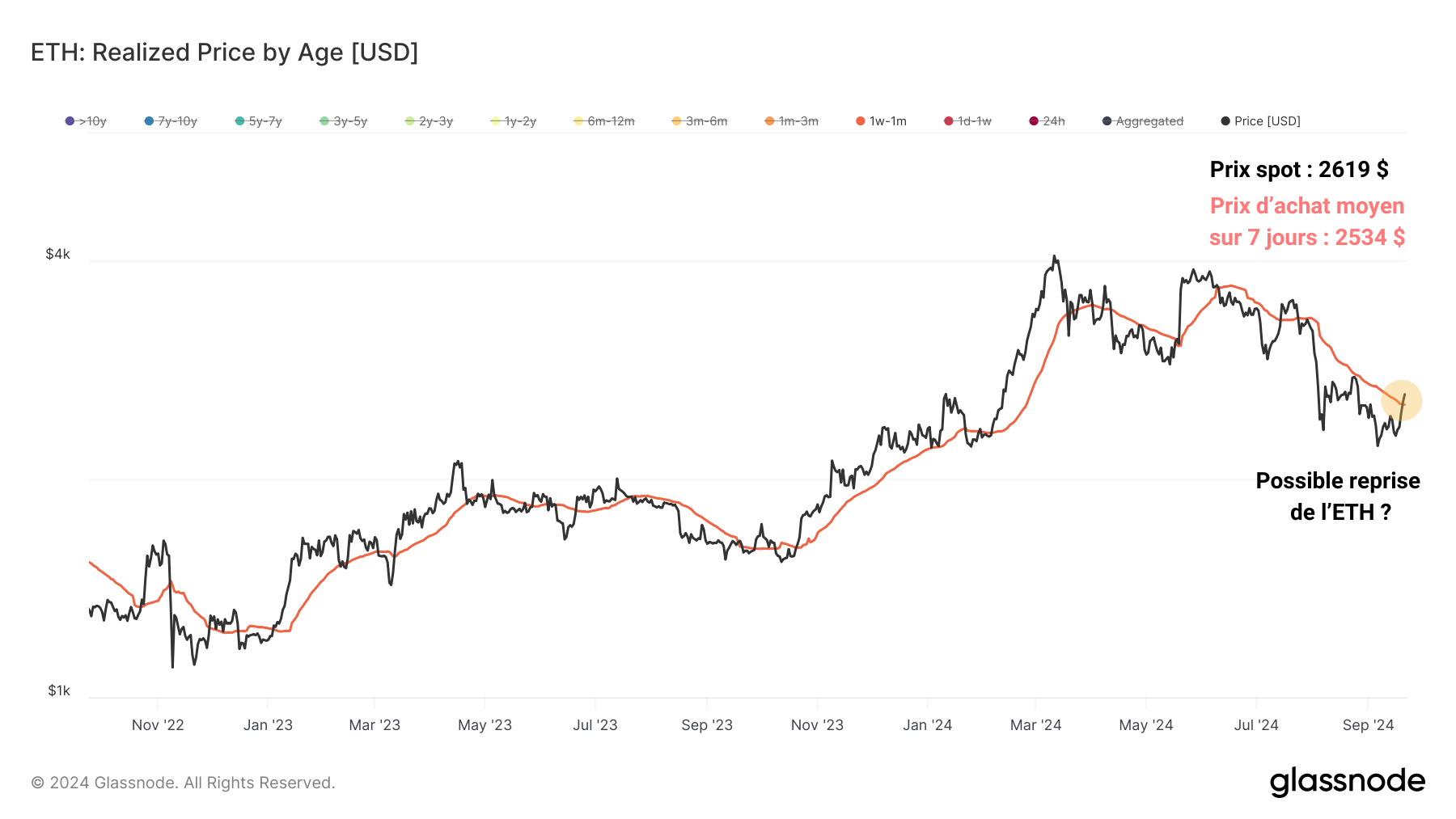Toggle the 3m-6m legend entry
The height and width of the screenshot is (819, 1456).
point(700,121)
